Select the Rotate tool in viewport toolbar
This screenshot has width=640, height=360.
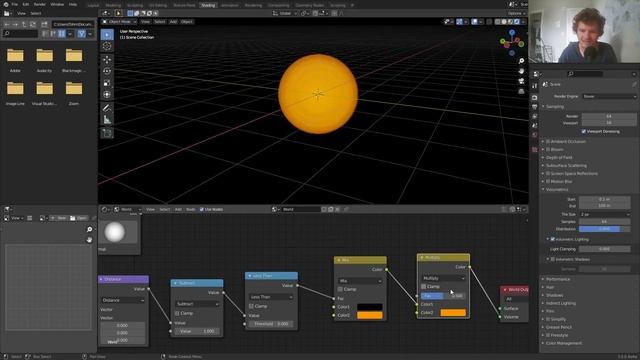107,71
